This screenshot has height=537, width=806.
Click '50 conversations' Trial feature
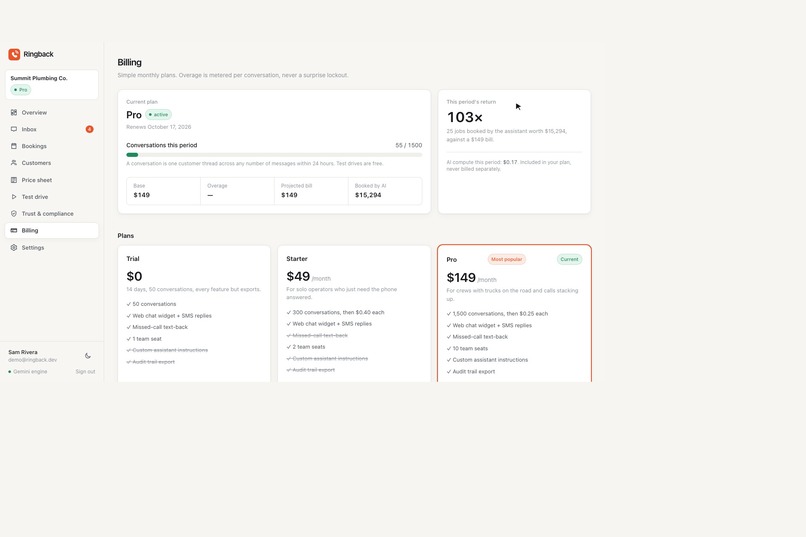(154, 304)
